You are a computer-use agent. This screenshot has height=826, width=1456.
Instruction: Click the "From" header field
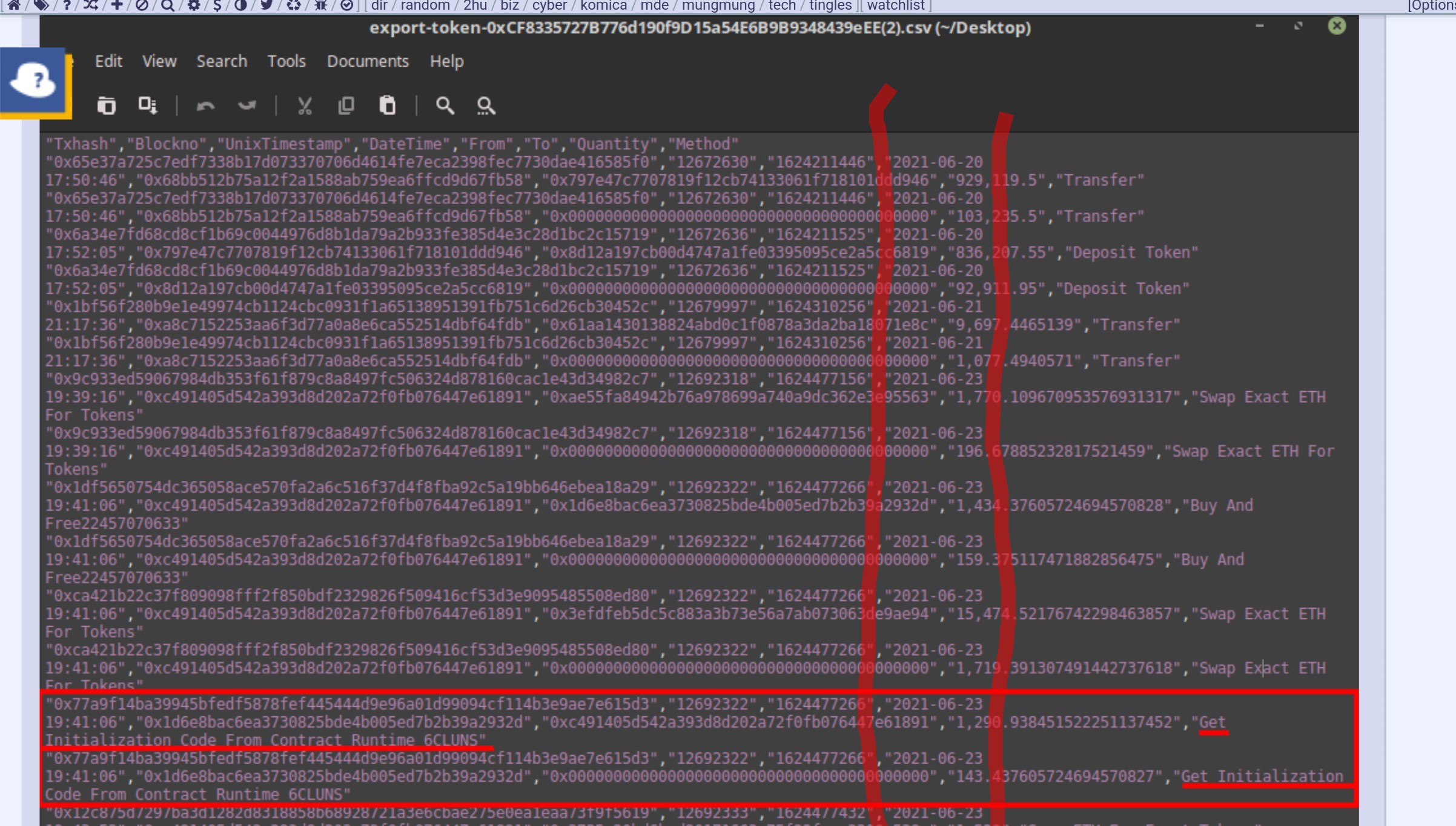coord(487,144)
